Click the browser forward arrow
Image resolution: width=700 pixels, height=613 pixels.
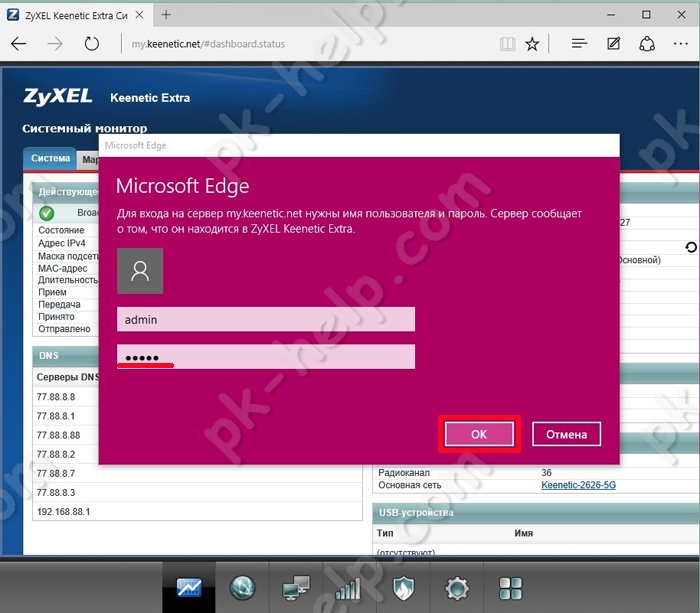click(x=55, y=44)
